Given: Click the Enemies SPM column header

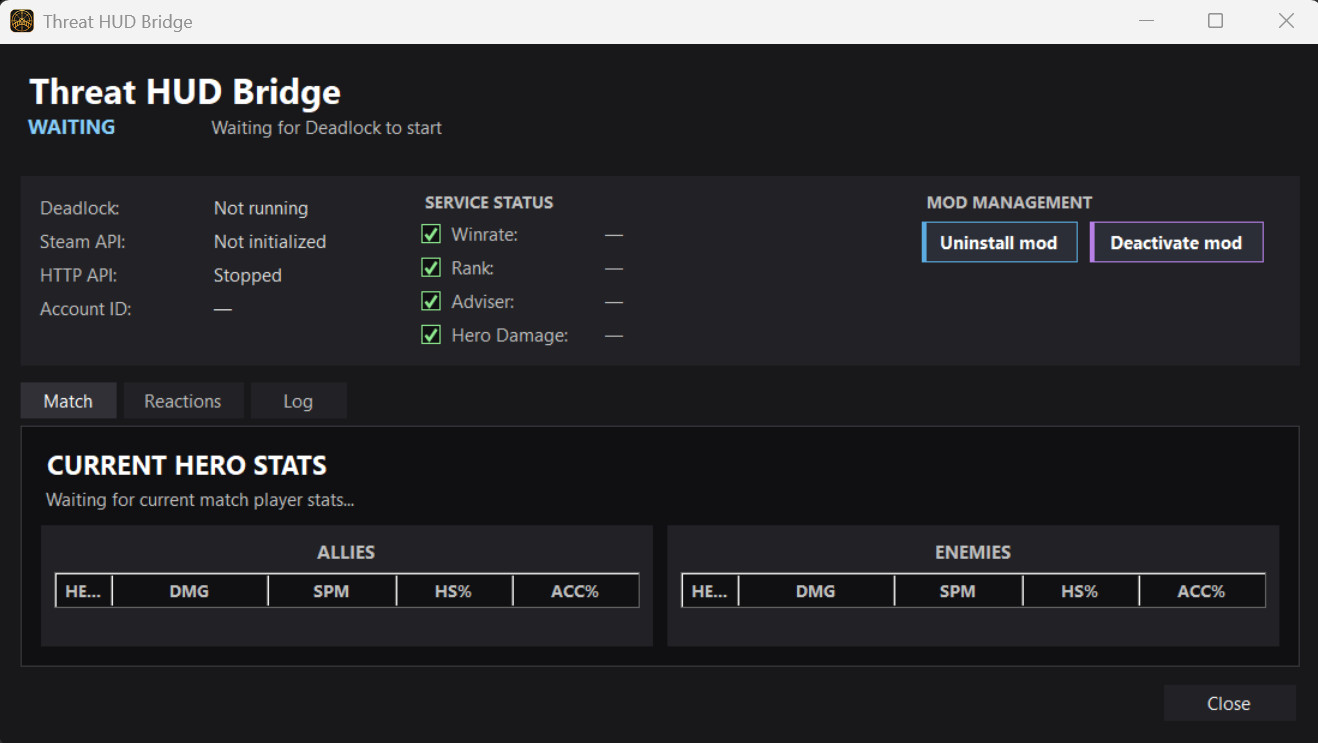Looking at the screenshot, I should coord(957,591).
